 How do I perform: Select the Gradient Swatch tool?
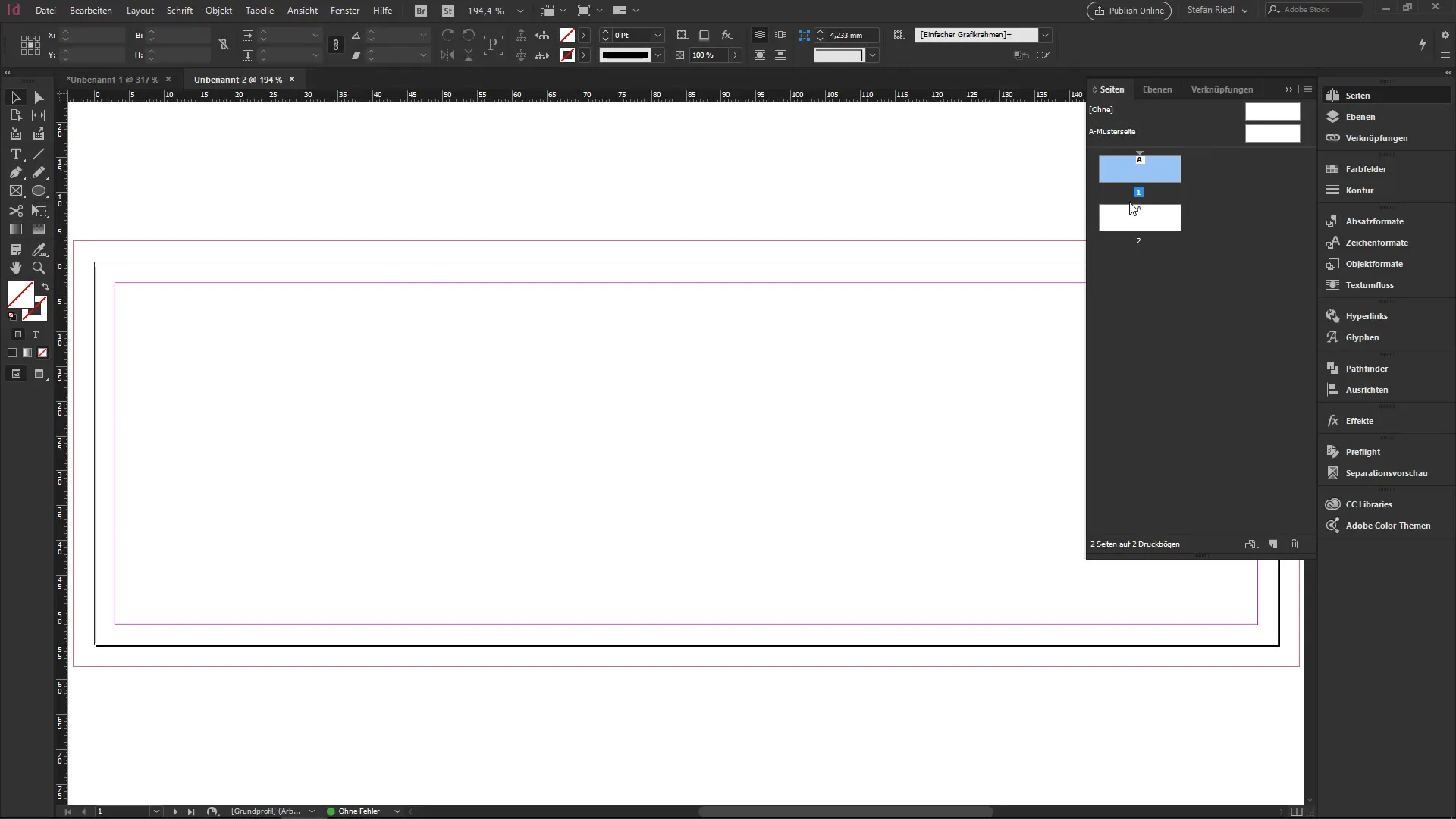pos(15,229)
